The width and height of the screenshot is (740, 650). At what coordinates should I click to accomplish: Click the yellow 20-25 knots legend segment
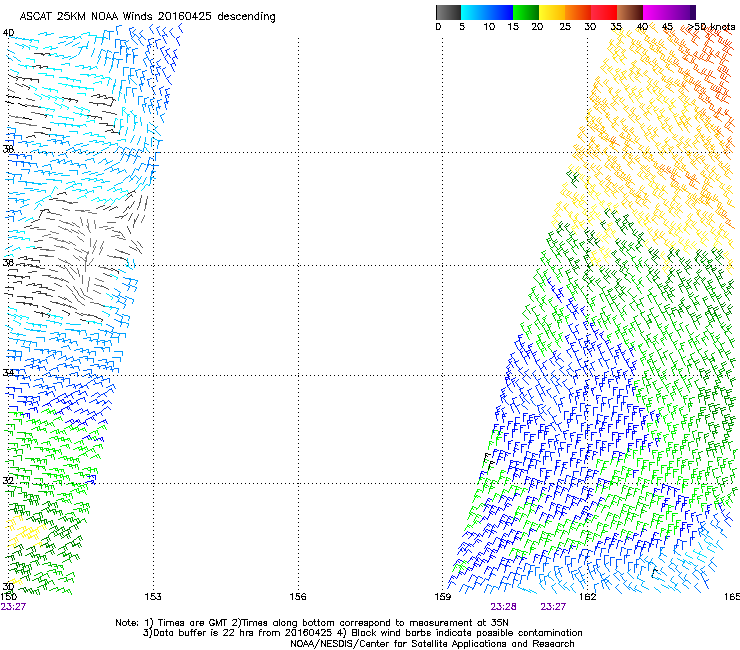click(552, 12)
